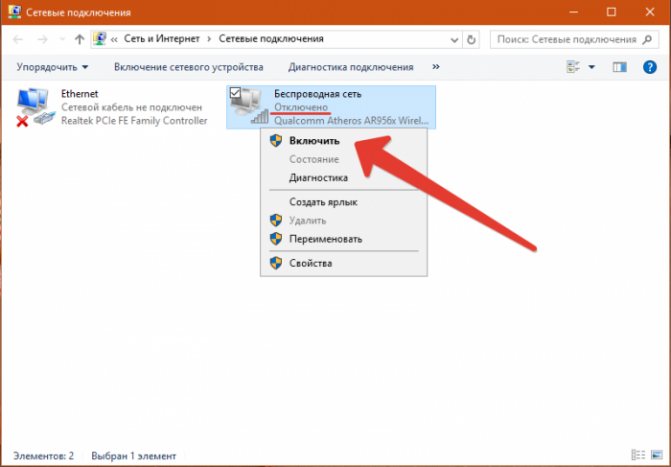This screenshot has width=671, height=467.
Task: Open Help with blue question icon
Action: coord(649,67)
